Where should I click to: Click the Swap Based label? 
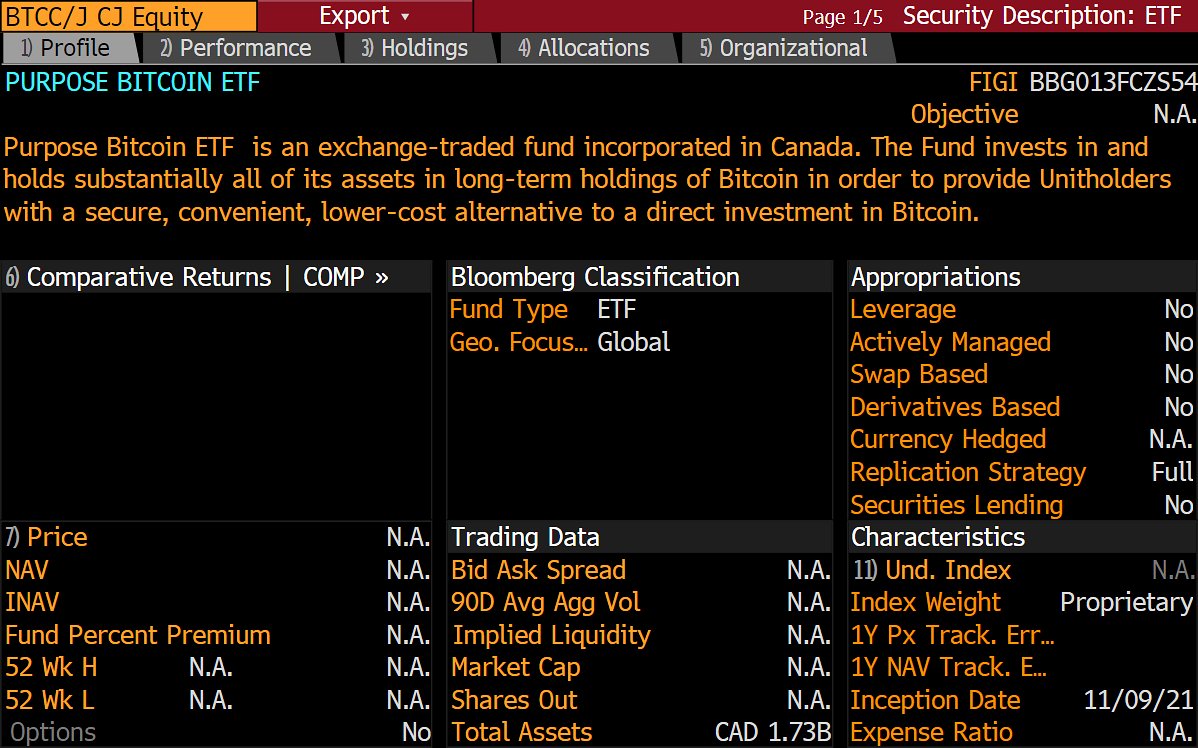point(919,374)
